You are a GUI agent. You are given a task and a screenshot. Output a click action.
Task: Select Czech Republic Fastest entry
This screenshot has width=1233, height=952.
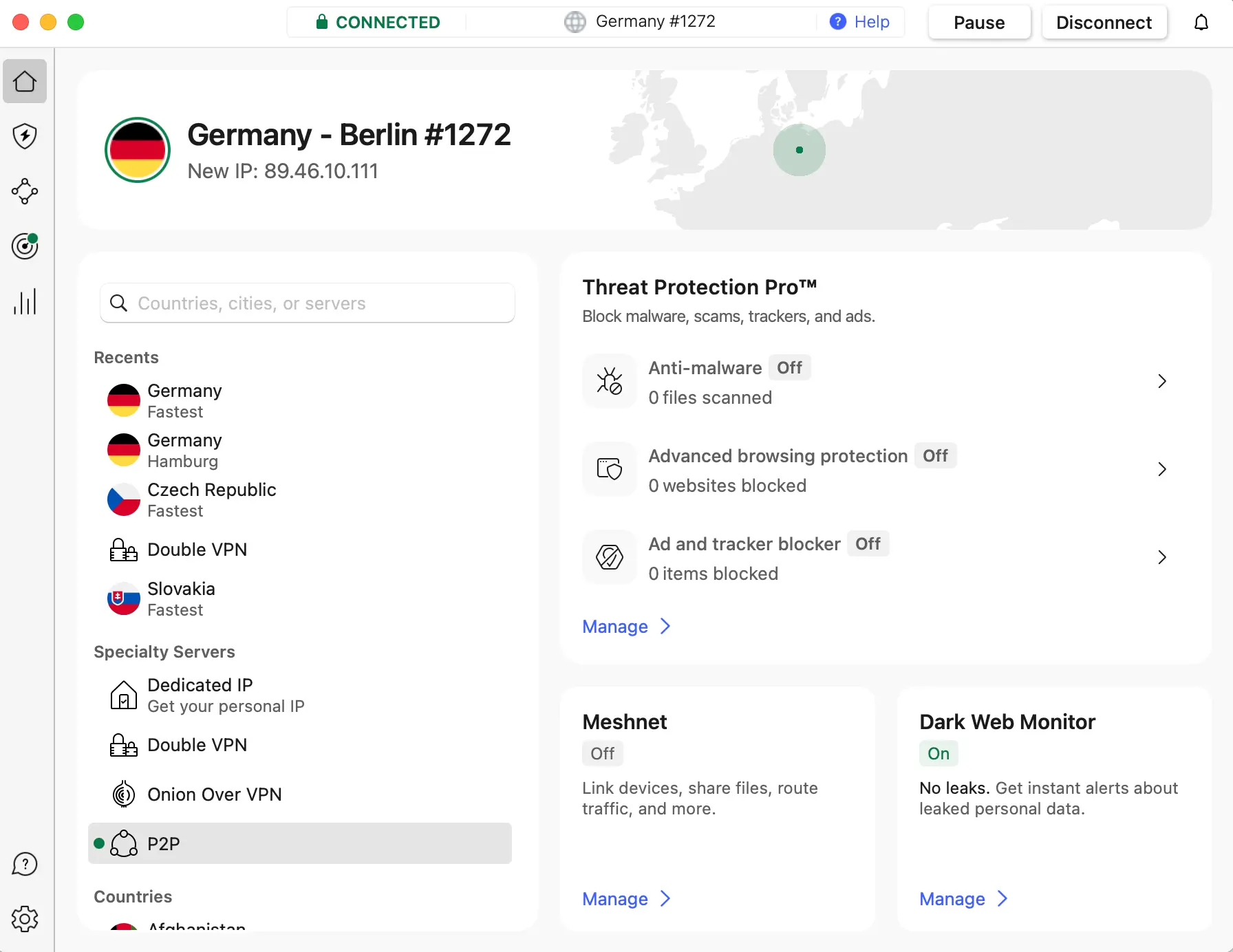(x=300, y=499)
